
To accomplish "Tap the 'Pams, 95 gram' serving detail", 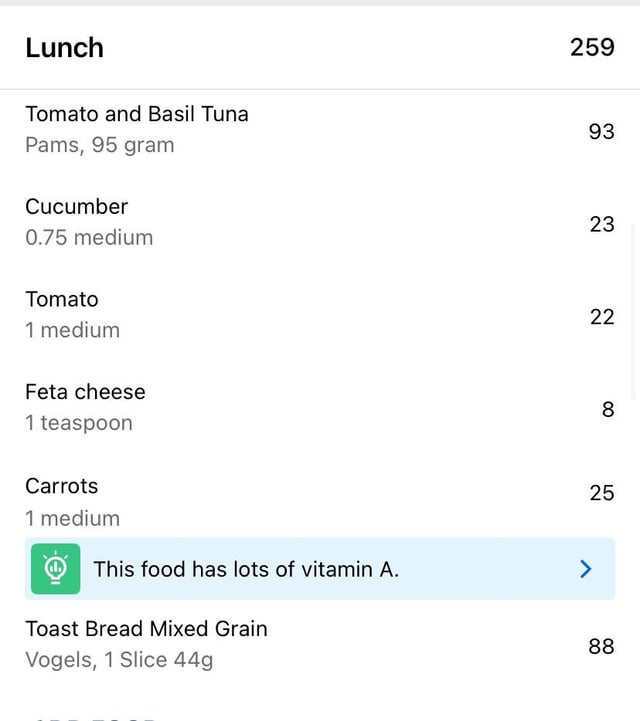I will coord(100,145).
